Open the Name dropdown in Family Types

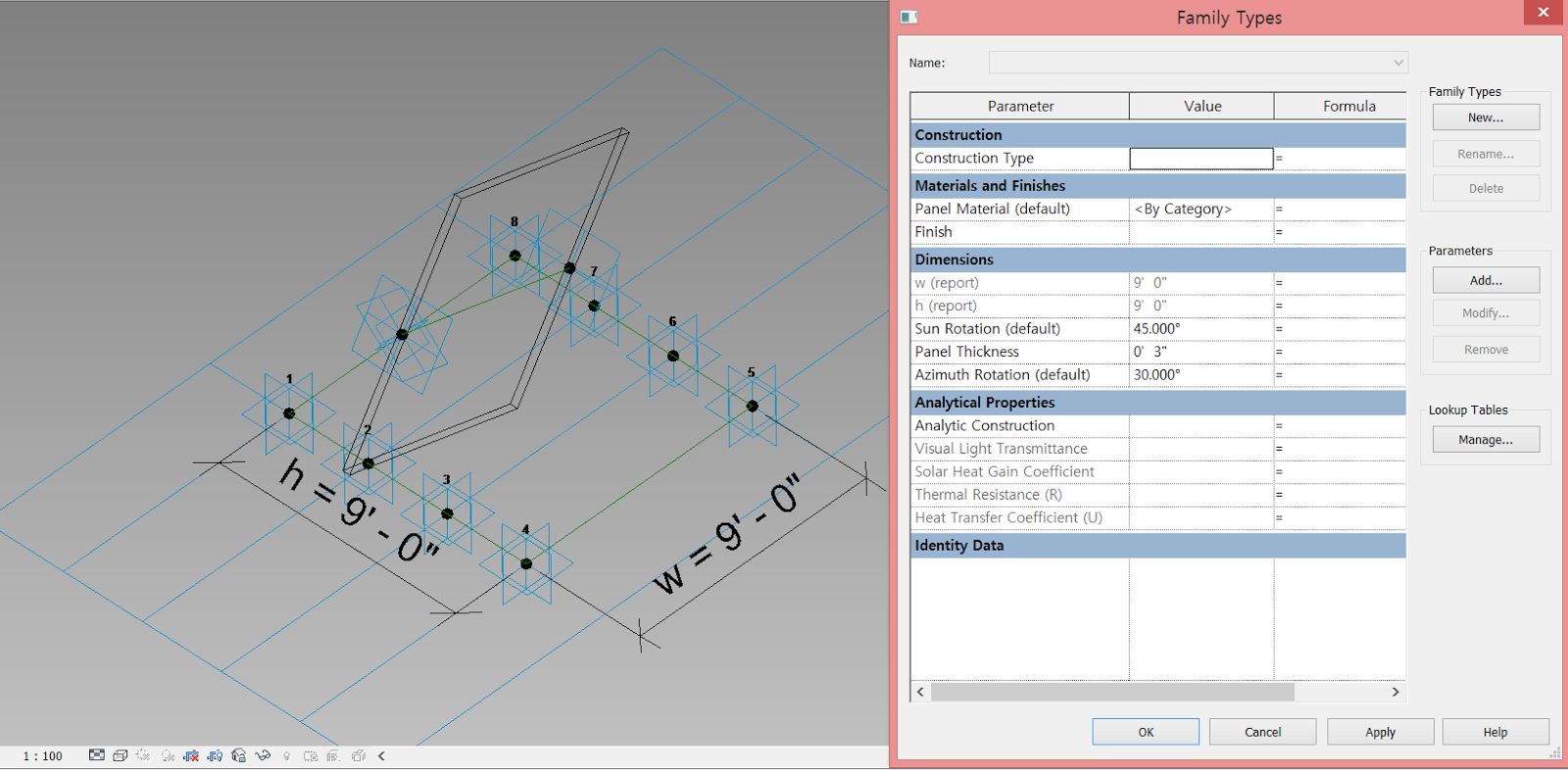(x=1198, y=63)
